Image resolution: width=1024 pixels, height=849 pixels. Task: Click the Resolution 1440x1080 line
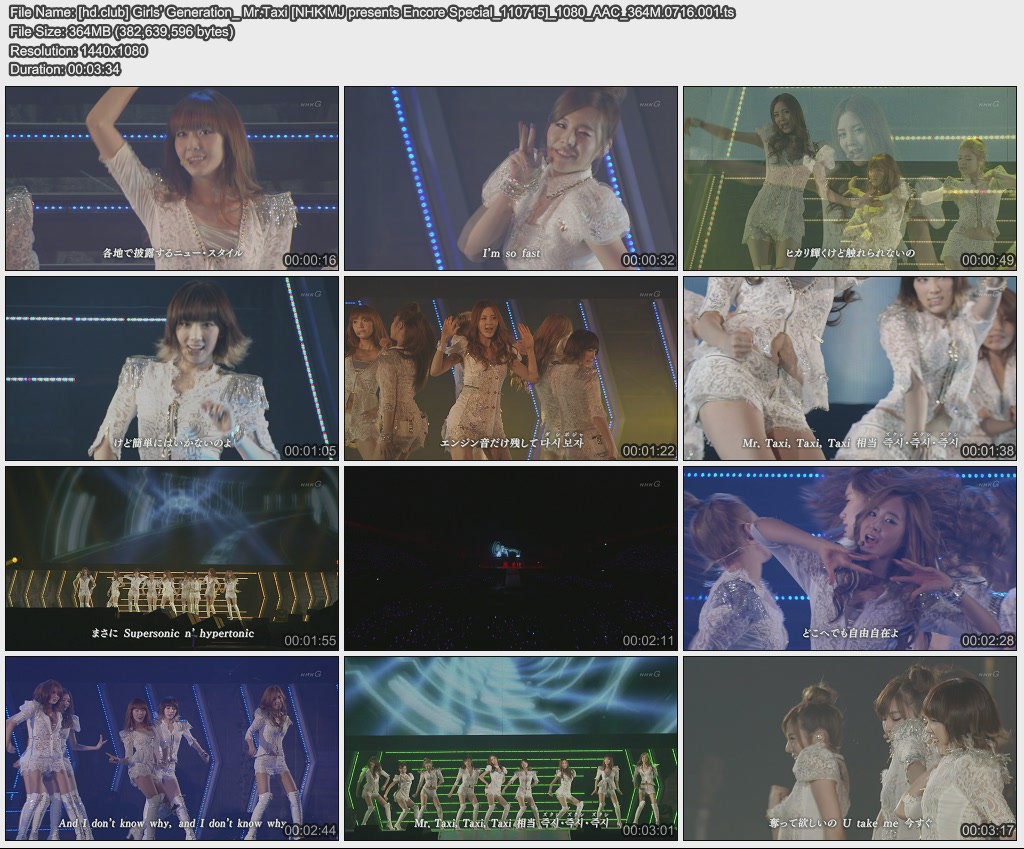[x=78, y=50]
